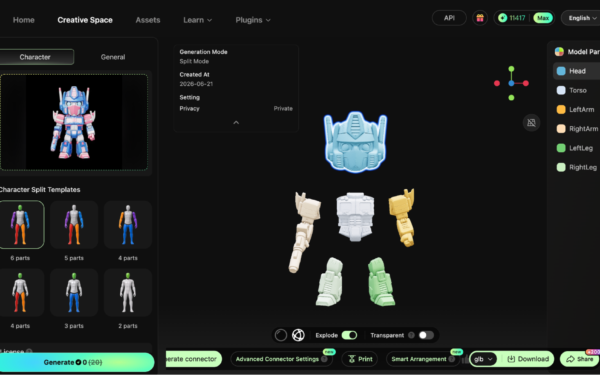The image size is (600, 375).
Task: Open Creative Space in navigation
Action: point(85,20)
